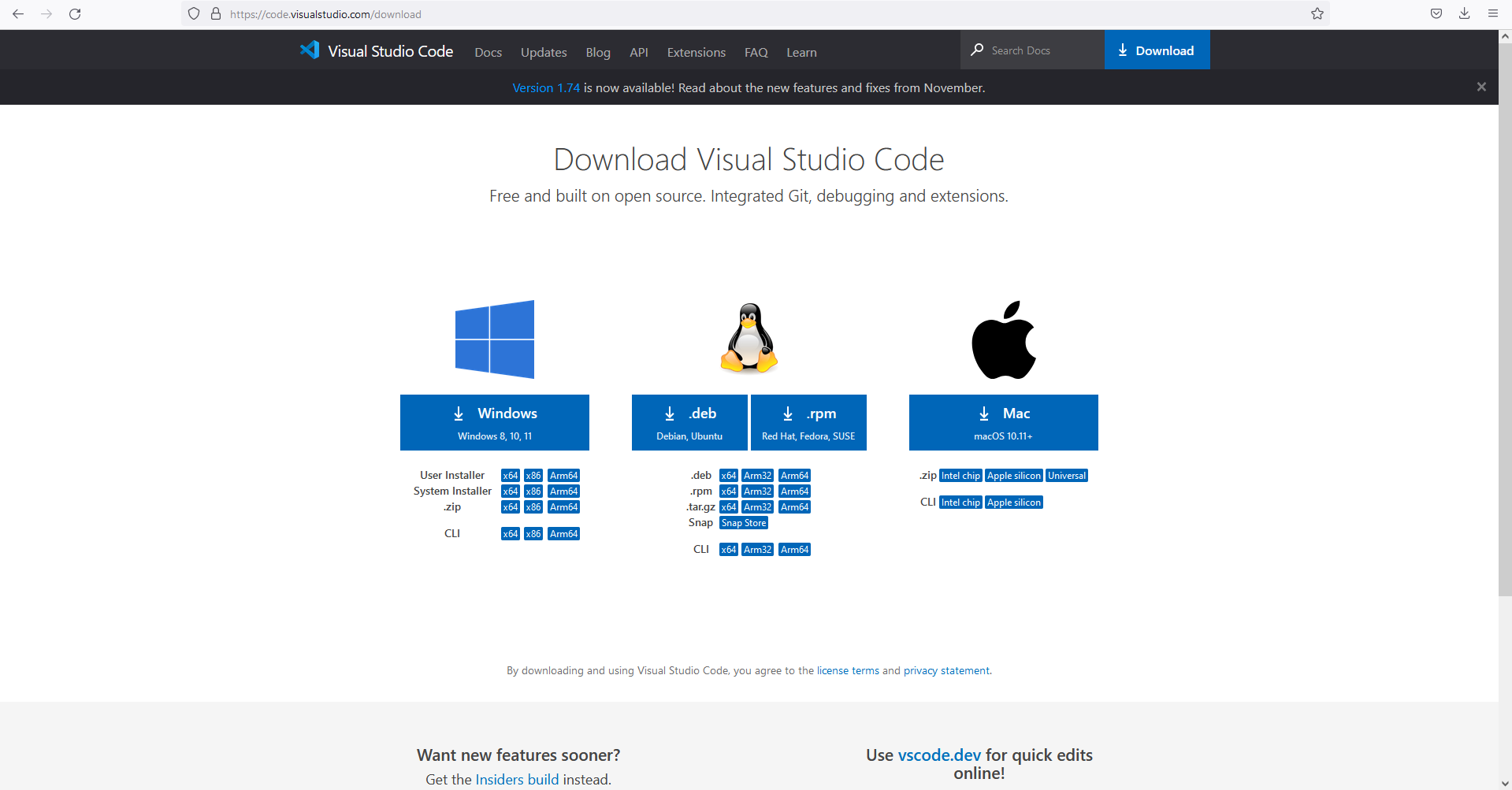Download Linux .deb x64 link
Viewport: 1512px width, 790px height.
(x=729, y=476)
